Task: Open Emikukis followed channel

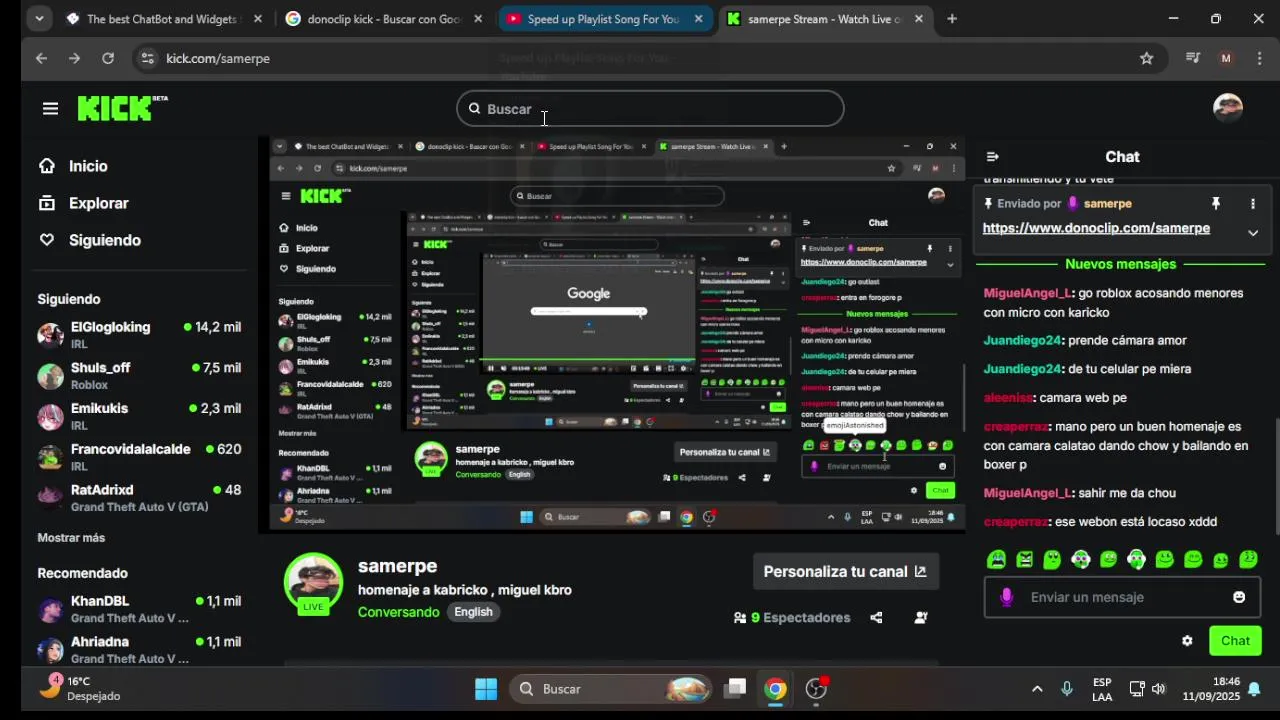Action: click(x=140, y=416)
